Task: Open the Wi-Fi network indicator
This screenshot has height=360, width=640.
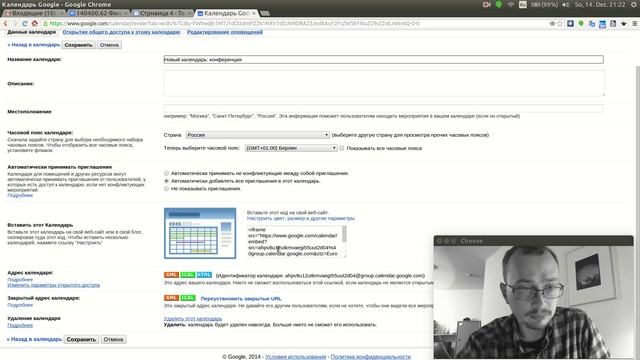Action: pyautogui.click(x=511, y=4)
